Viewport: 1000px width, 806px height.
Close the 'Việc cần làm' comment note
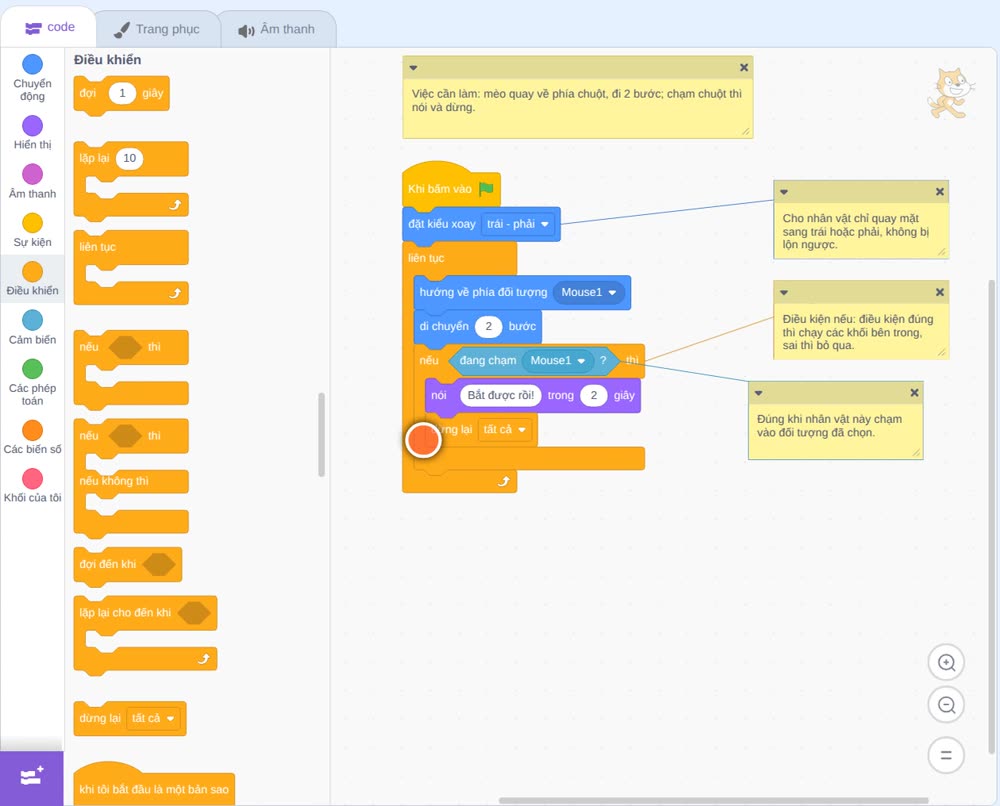pos(744,67)
